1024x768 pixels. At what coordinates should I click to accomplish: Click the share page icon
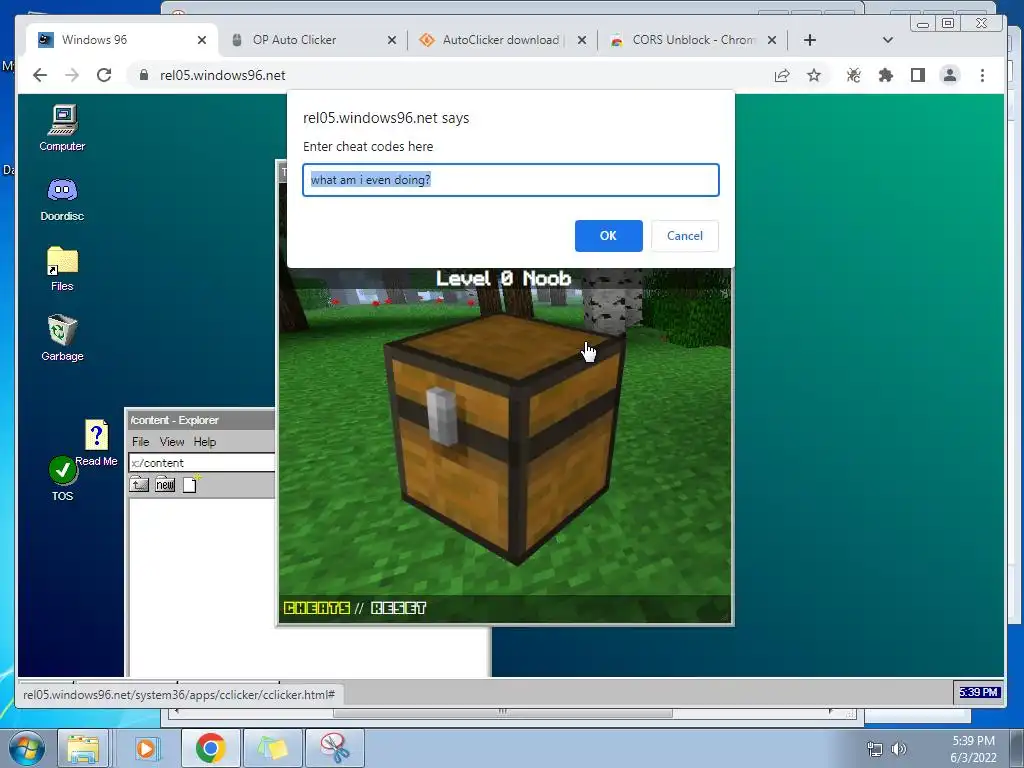[x=782, y=75]
